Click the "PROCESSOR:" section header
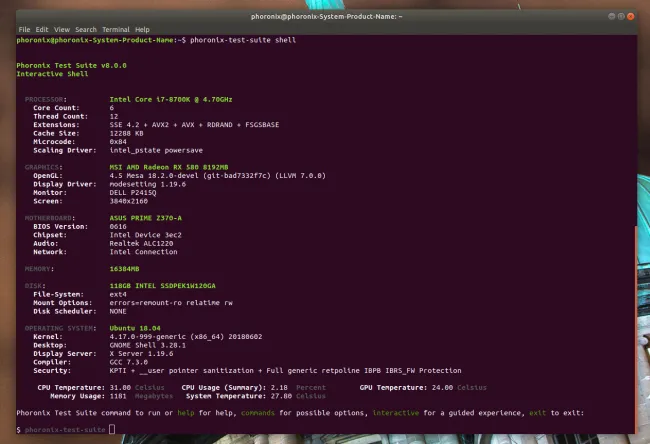This screenshot has width=650, height=444. 46,99
